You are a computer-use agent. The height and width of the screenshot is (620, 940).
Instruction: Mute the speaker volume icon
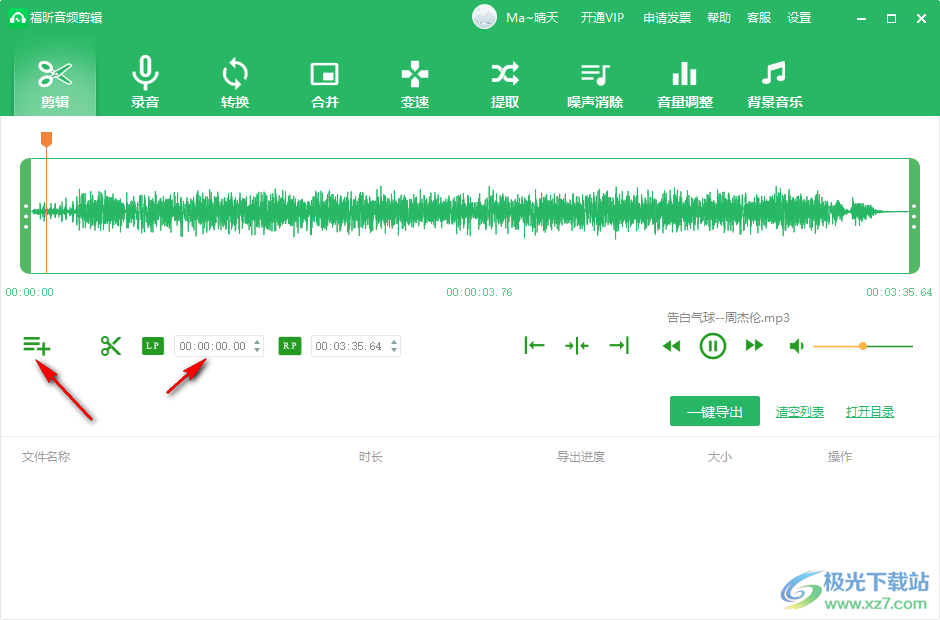797,346
